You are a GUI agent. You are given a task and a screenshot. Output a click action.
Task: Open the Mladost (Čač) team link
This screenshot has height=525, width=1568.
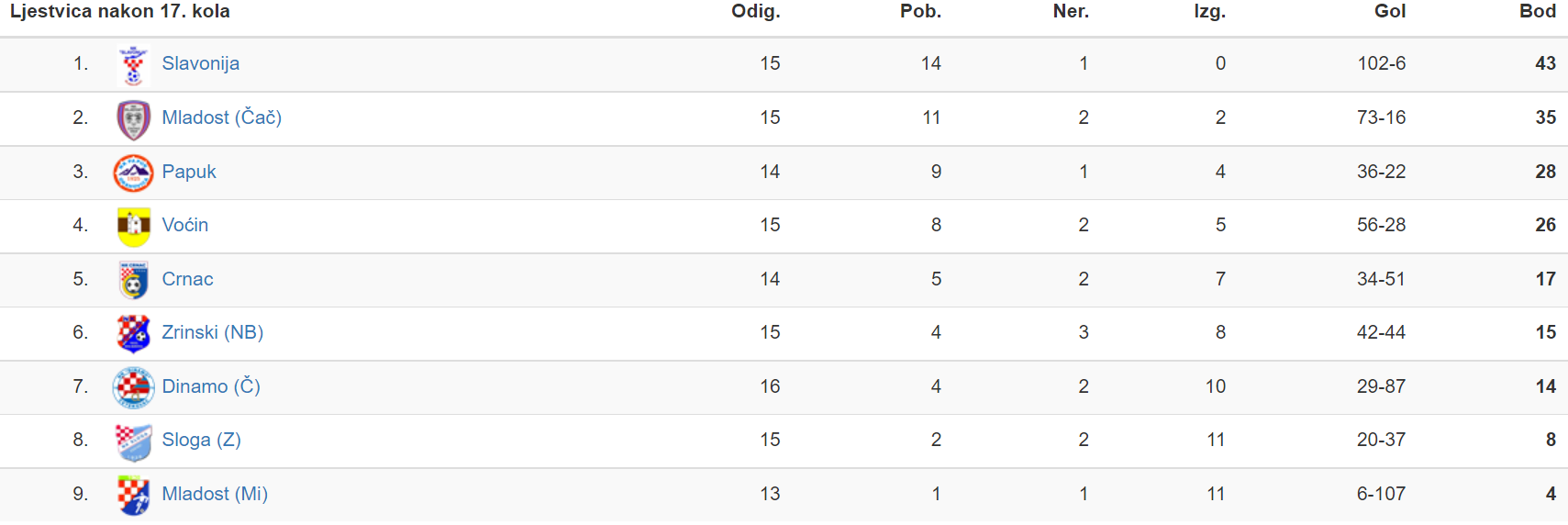[221, 117]
